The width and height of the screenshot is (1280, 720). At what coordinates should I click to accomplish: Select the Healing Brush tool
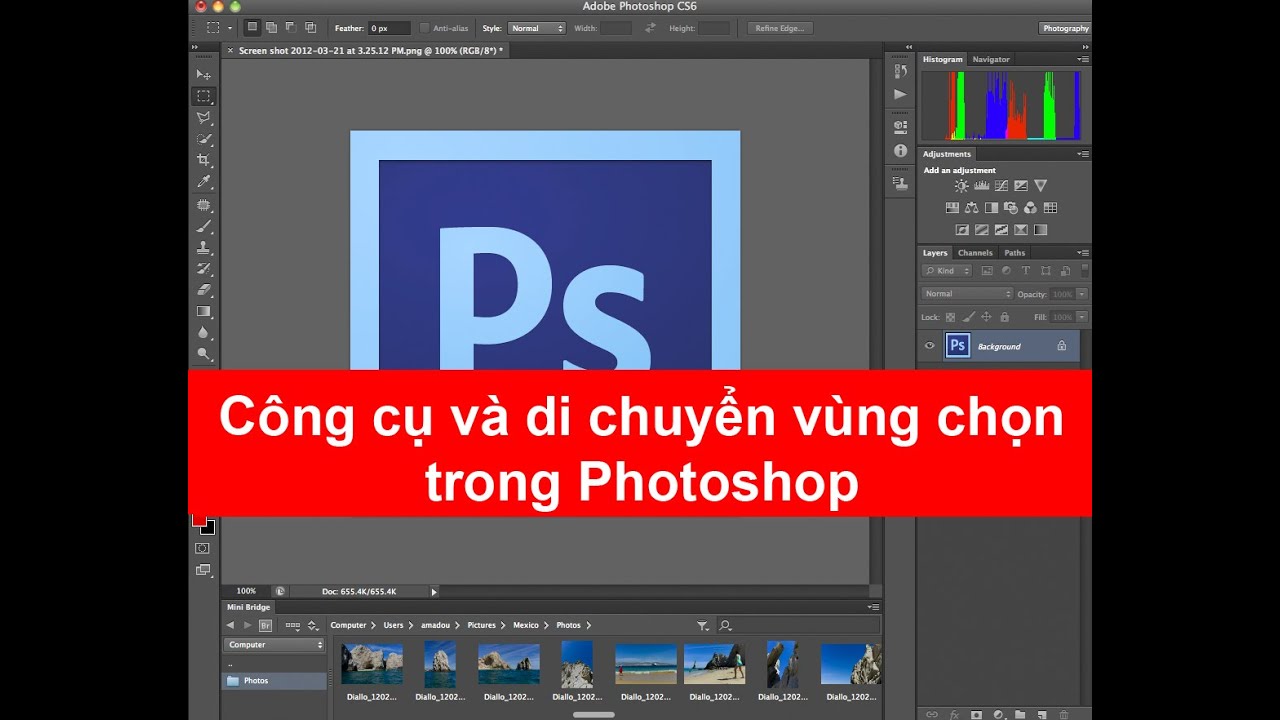[203, 205]
